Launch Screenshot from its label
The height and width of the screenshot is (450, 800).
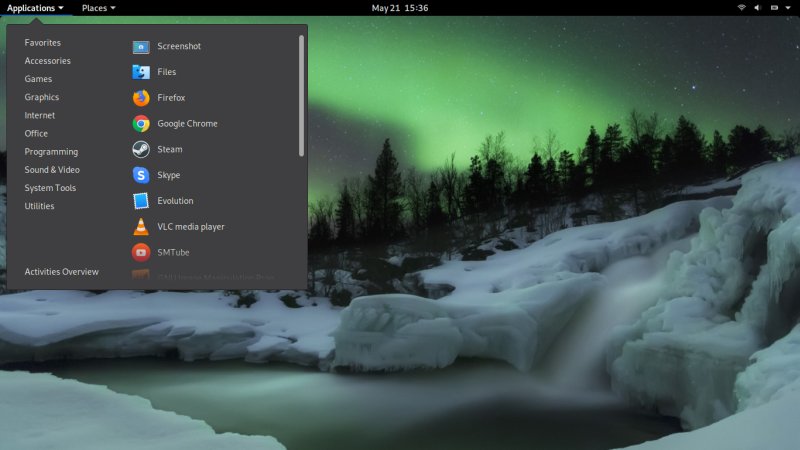pyautogui.click(x=179, y=46)
